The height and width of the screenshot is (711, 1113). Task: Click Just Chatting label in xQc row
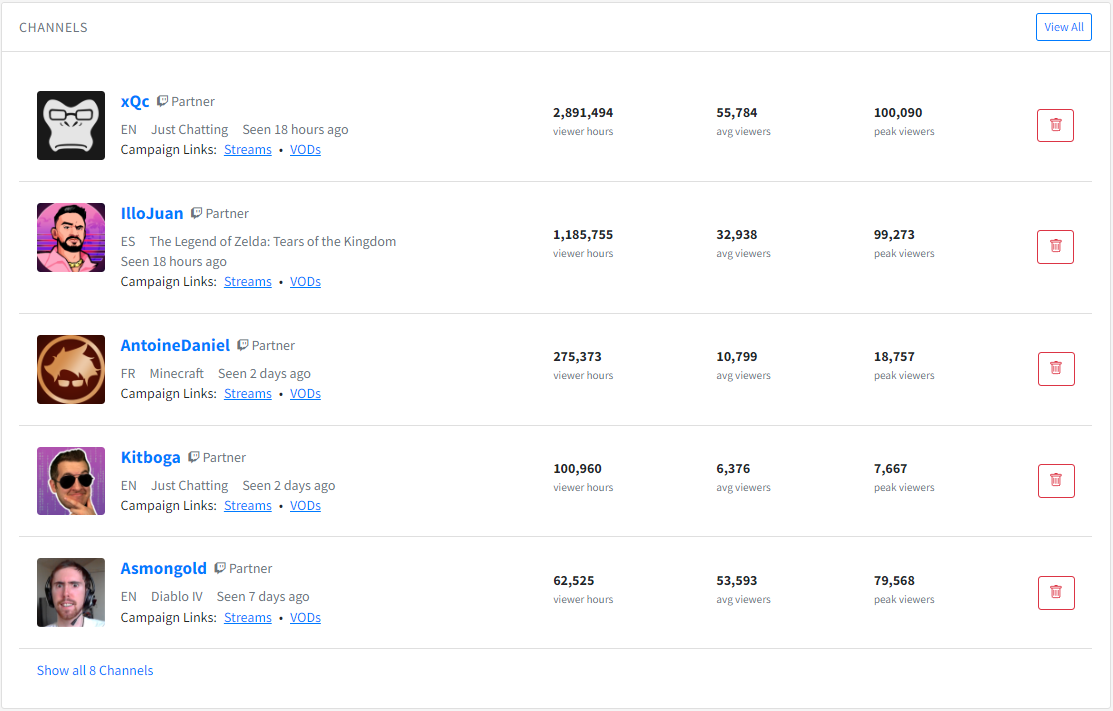pyautogui.click(x=190, y=130)
